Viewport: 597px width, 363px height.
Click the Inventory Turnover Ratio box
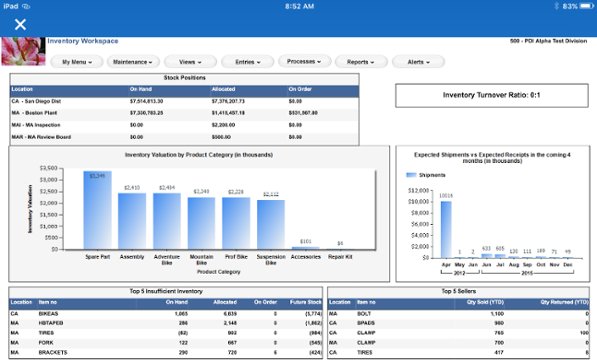492,95
